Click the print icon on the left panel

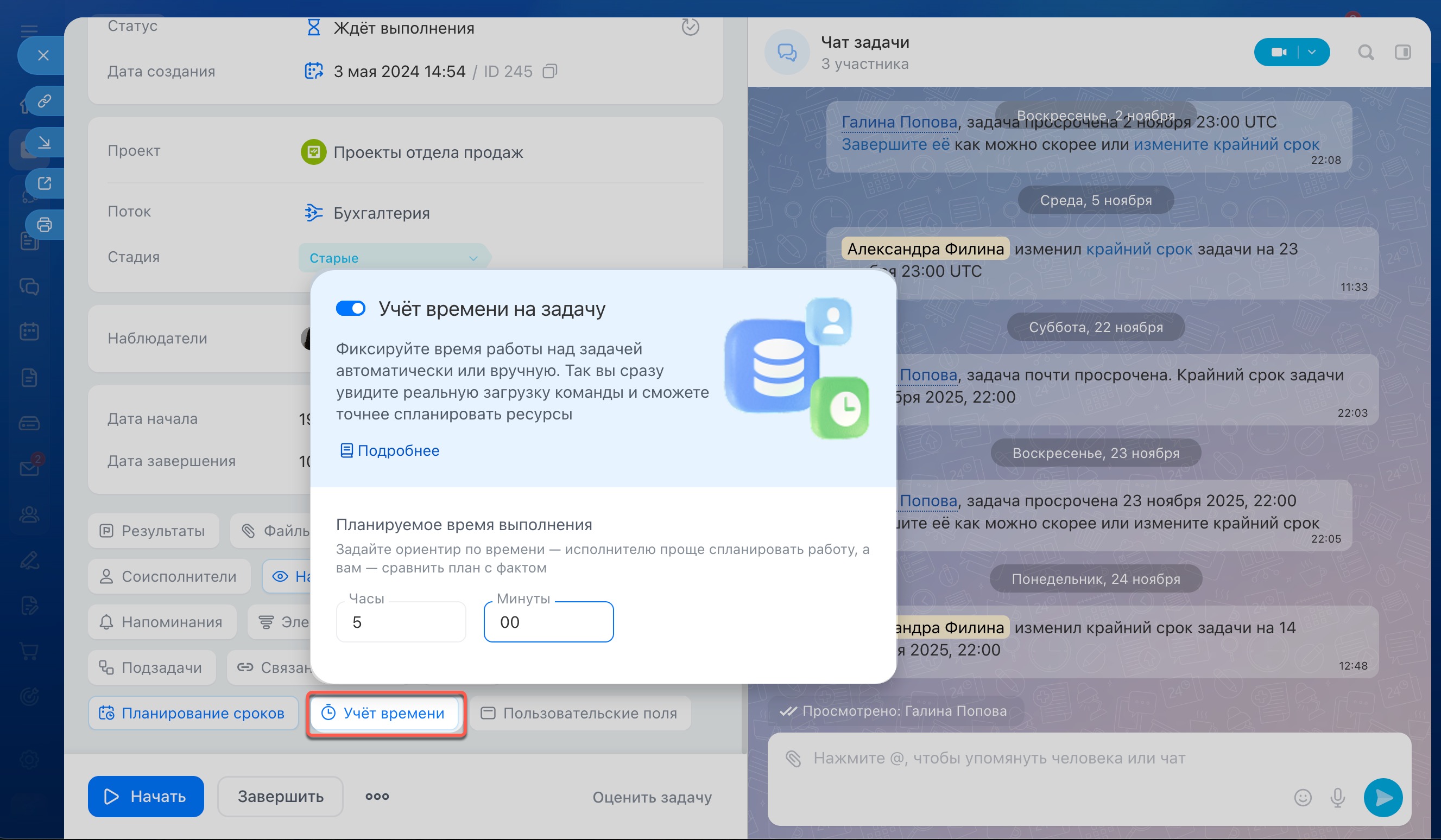point(44,225)
